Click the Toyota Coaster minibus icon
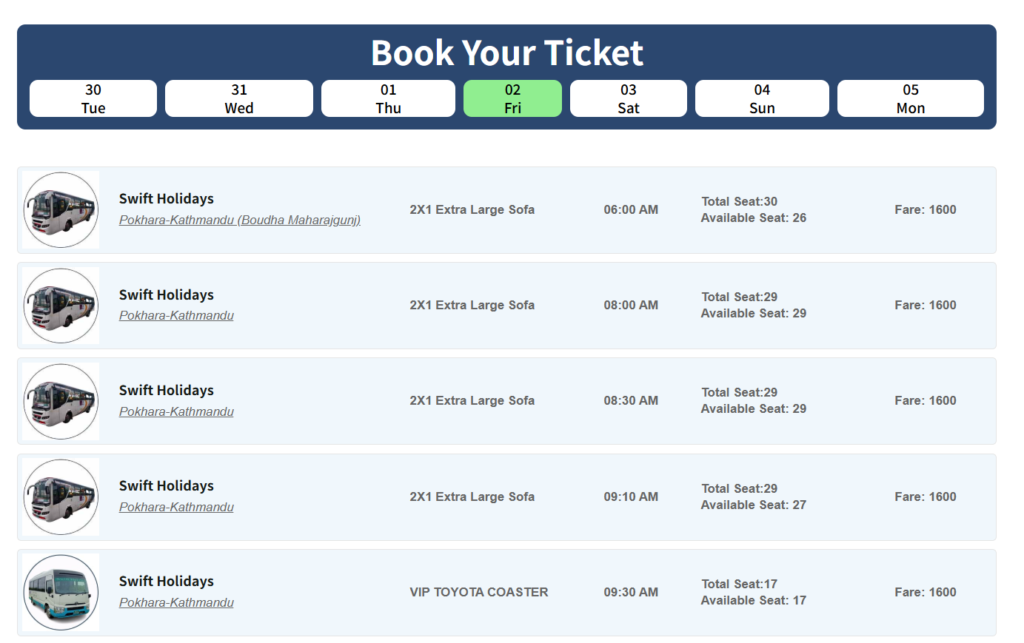The image size is (1024, 643). pyautogui.click(x=61, y=592)
